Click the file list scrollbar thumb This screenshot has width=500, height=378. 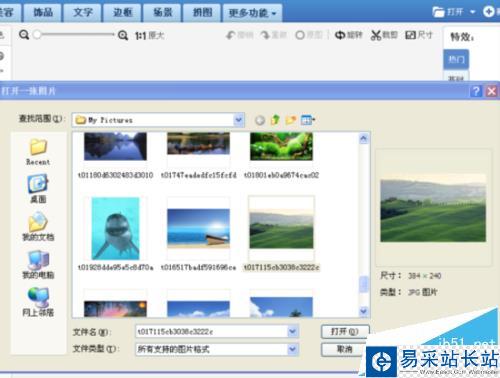[364, 284]
